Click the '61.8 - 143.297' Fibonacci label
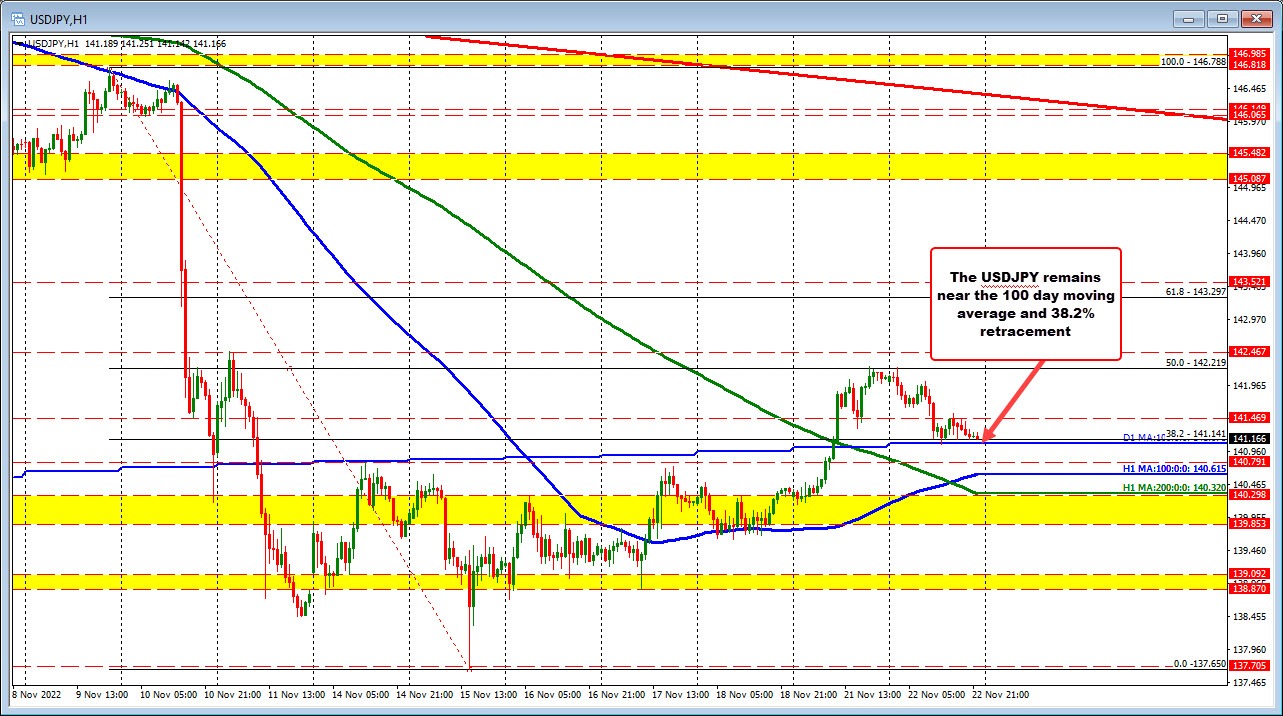 tap(1196, 292)
